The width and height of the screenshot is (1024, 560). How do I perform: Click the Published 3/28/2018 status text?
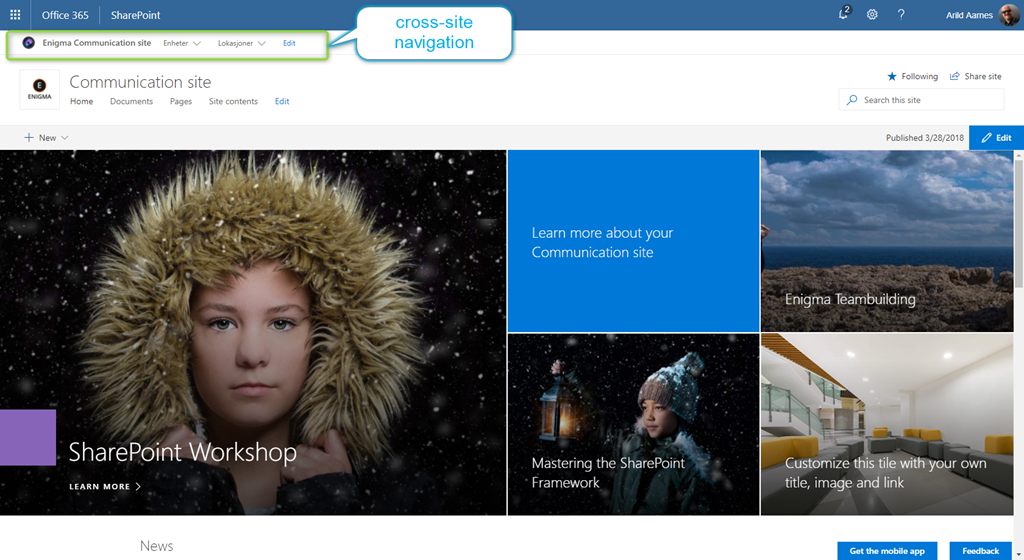coord(925,138)
